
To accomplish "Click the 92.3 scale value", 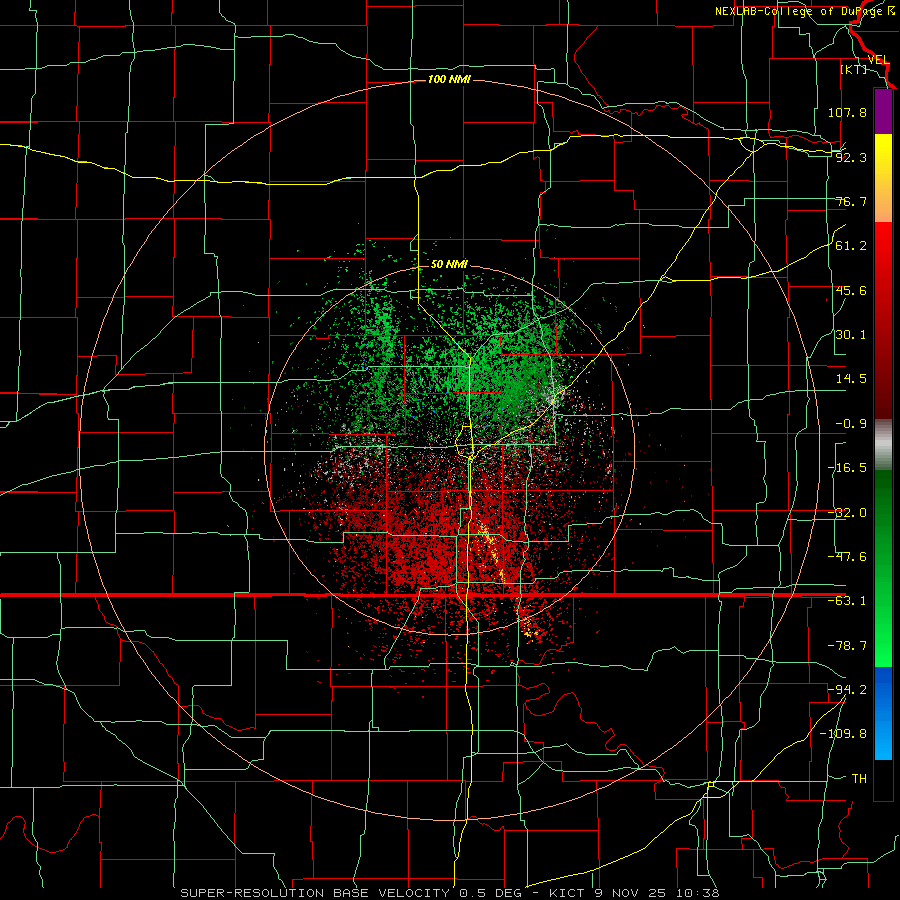I will (851, 157).
